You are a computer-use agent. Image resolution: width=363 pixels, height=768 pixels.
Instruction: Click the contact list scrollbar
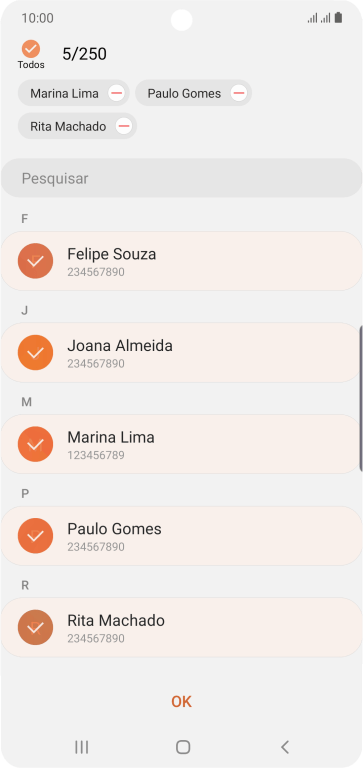[x=361, y=398]
